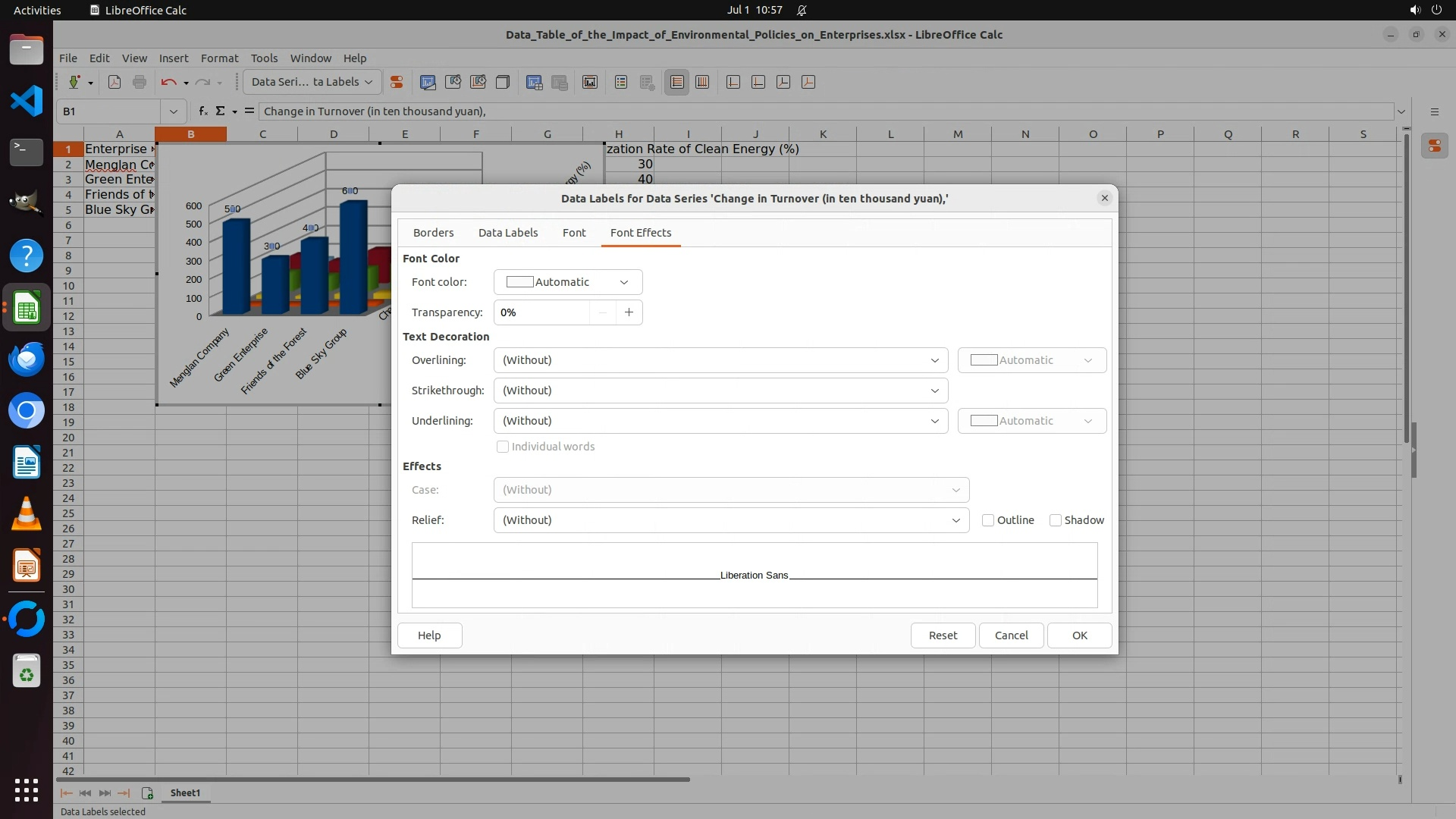1456x819 pixels.
Task: Open the 3D View toolbar icon
Action: [x=502, y=82]
